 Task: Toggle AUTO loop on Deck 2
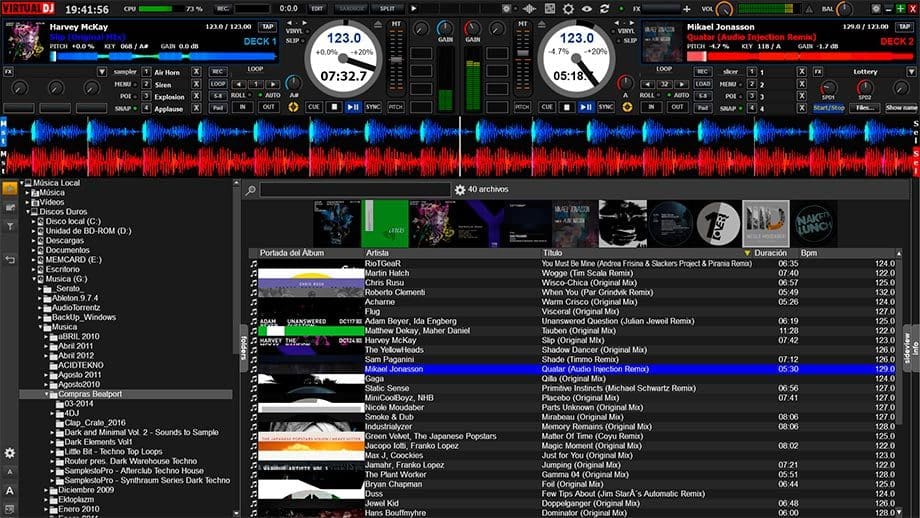click(679, 95)
